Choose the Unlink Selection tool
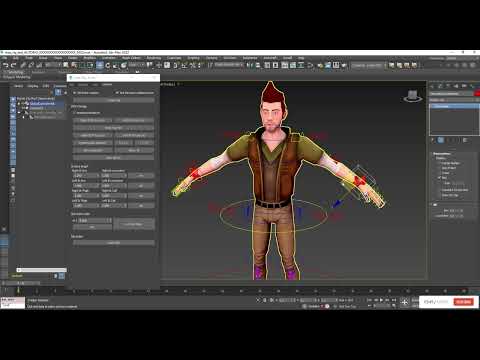 tap(31, 65)
